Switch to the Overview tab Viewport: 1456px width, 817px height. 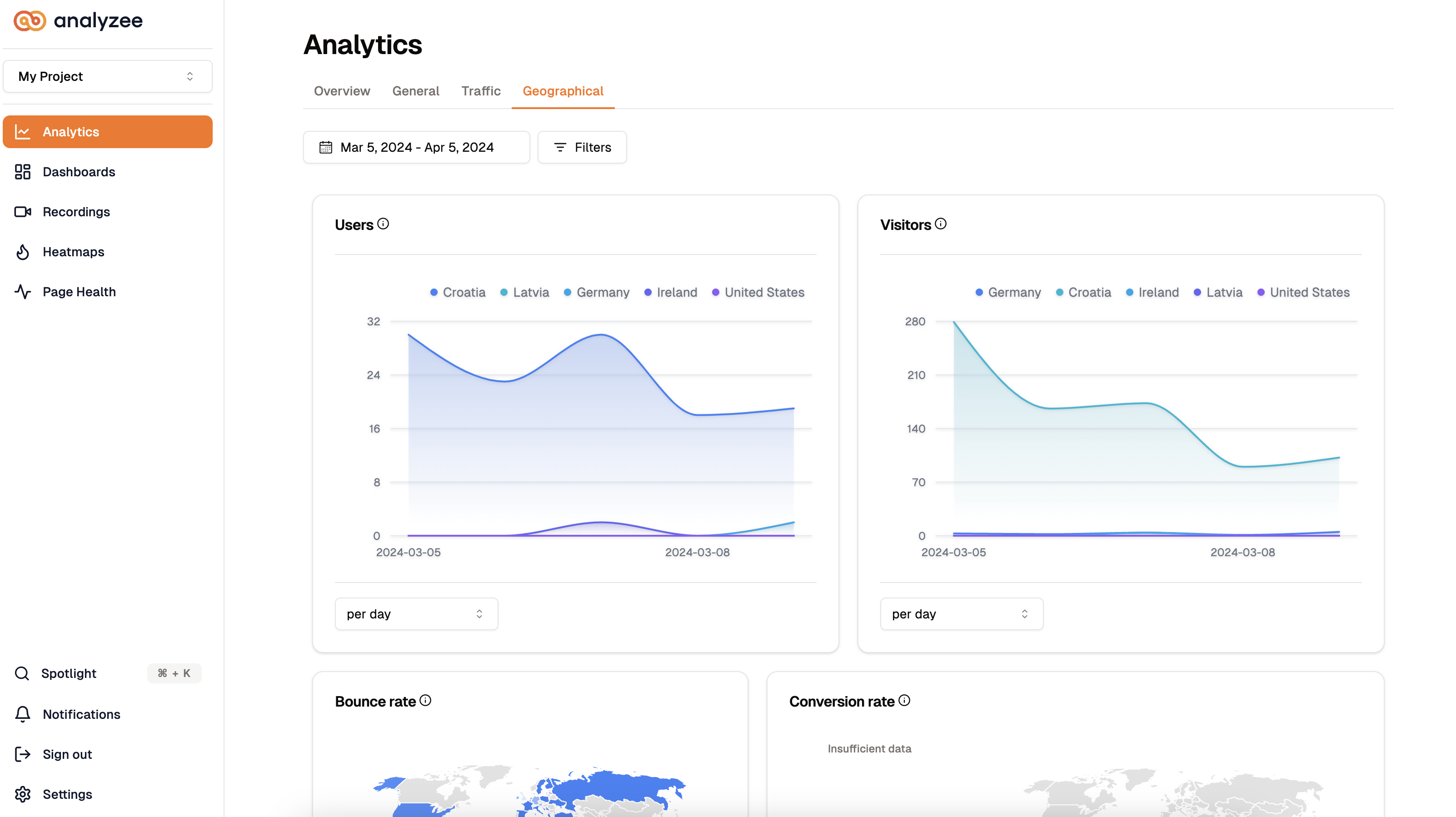pos(342,91)
